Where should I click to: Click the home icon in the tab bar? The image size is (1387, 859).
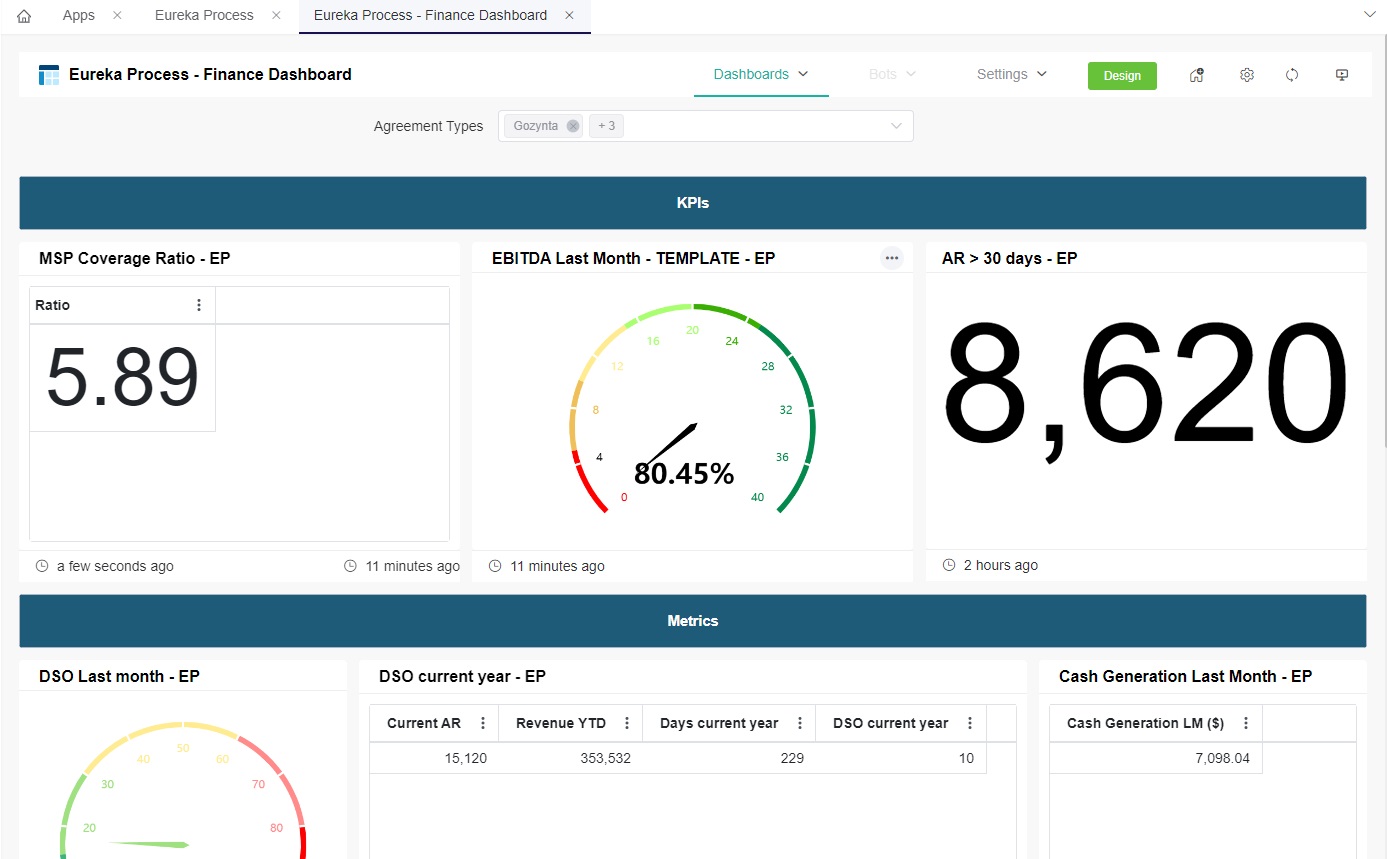point(22,15)
